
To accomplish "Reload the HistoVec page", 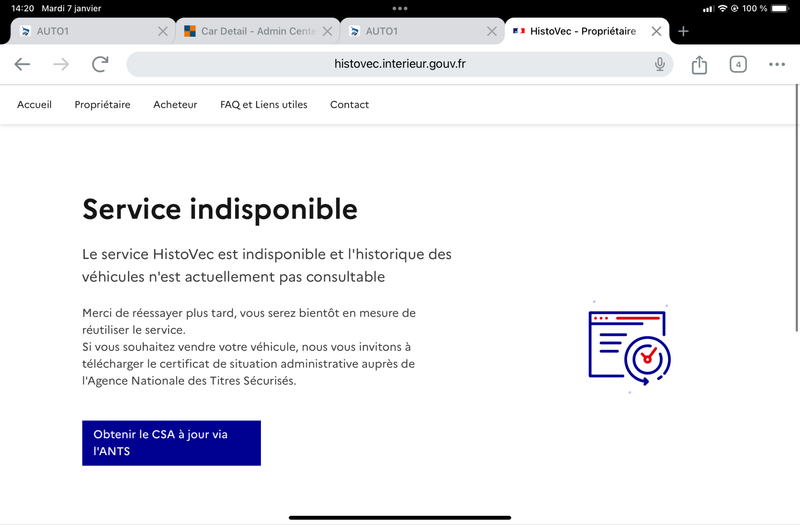I will coord(100,64).
